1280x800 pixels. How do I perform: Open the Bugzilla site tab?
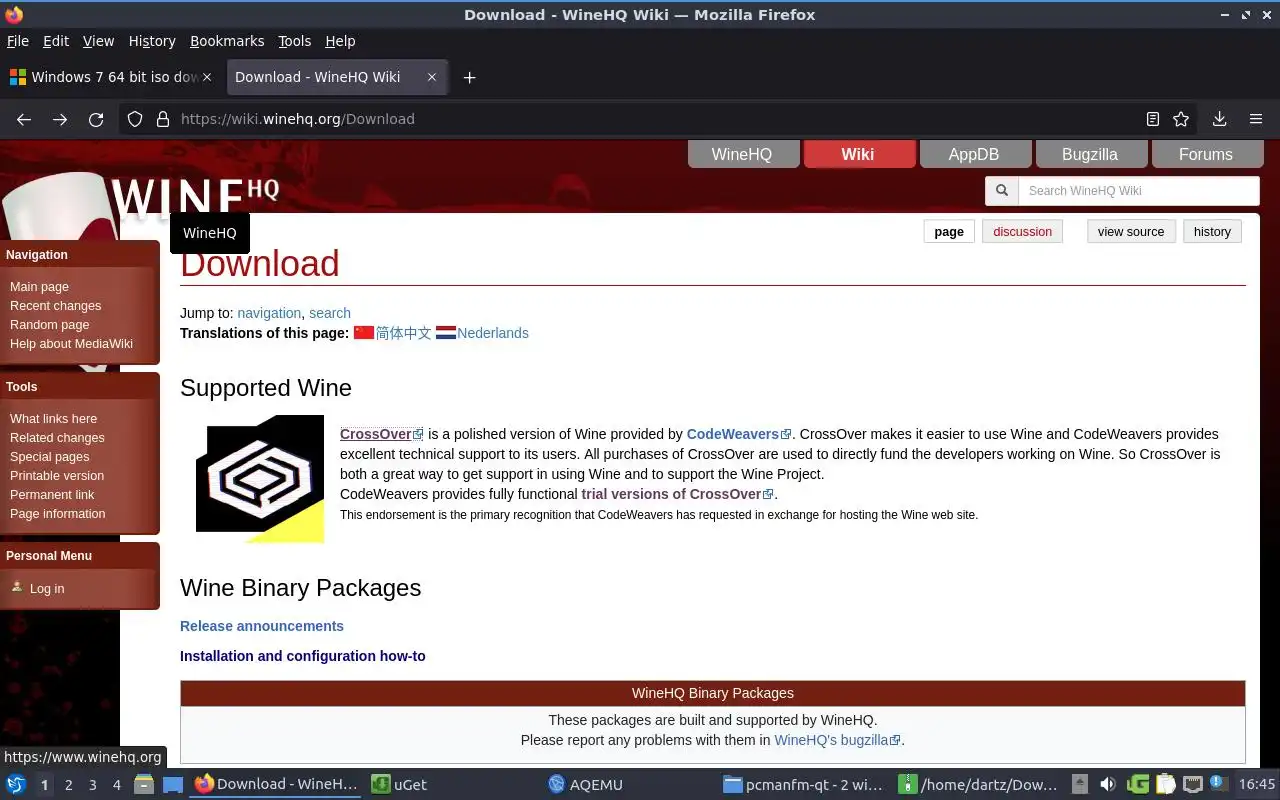pyautogui.click(x=1090, y=154)
